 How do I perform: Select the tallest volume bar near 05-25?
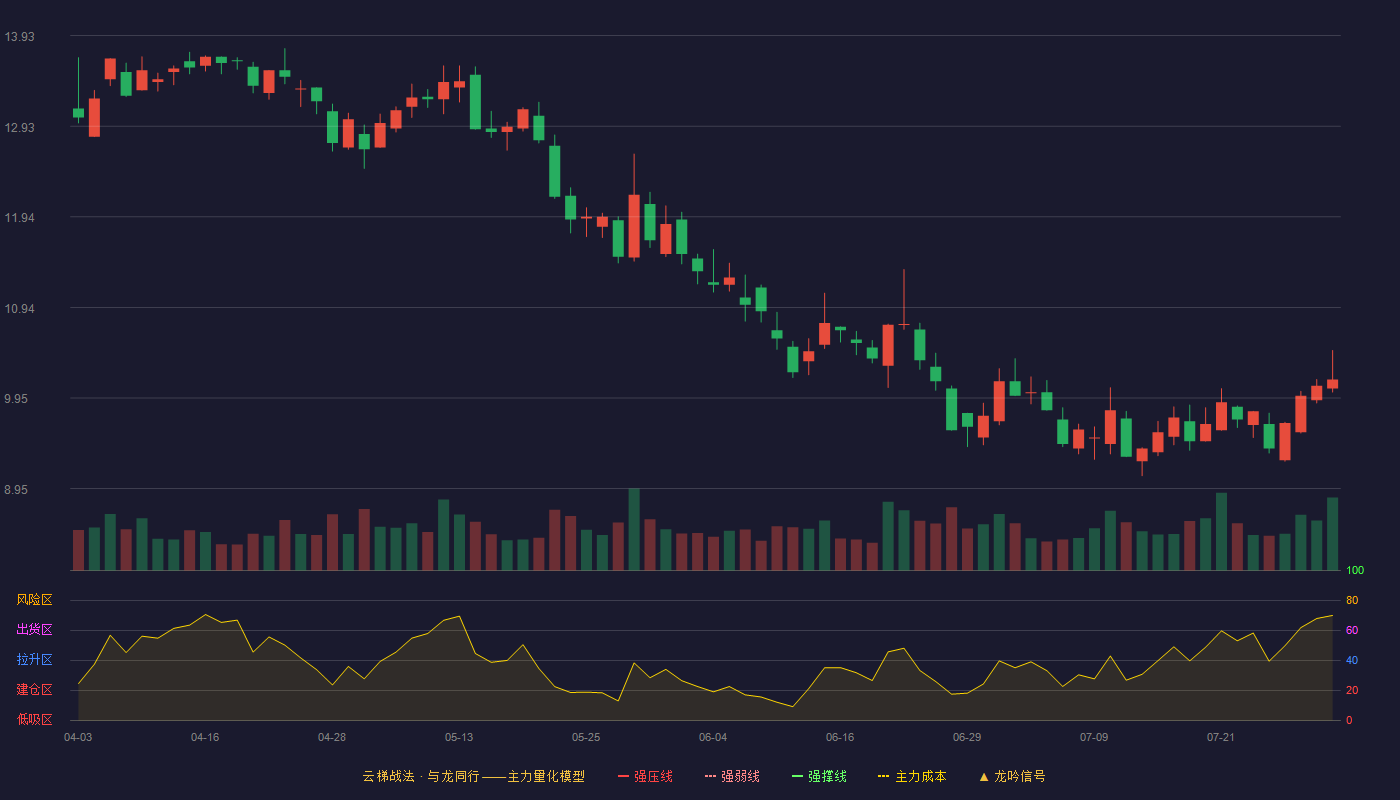634,529
